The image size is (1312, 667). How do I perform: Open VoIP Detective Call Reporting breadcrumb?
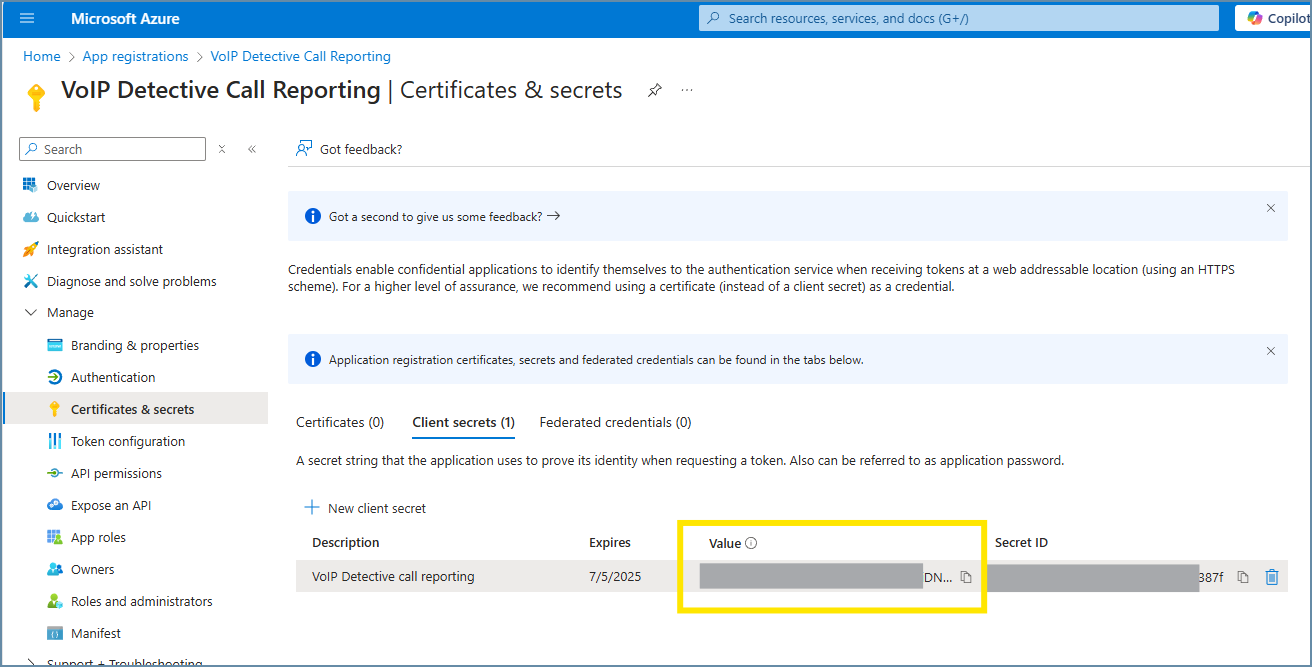[301, 56]
